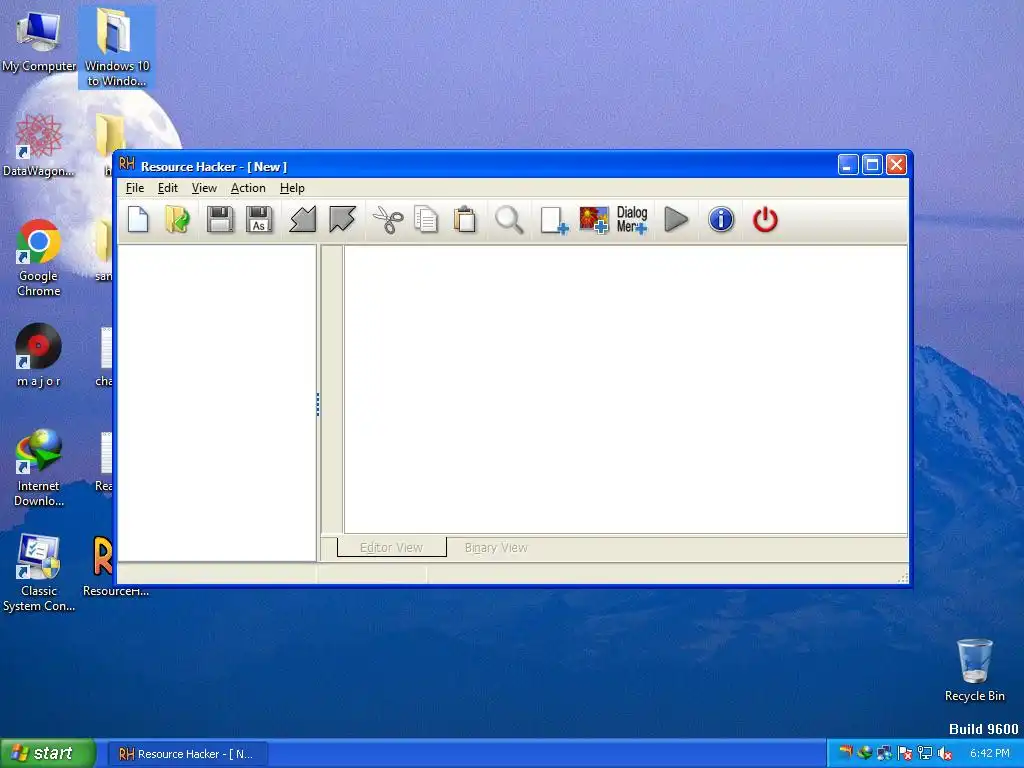Screen dimensions: 1024x768
Task: Click the resource tree pane on the left
Action: [217, 403]
